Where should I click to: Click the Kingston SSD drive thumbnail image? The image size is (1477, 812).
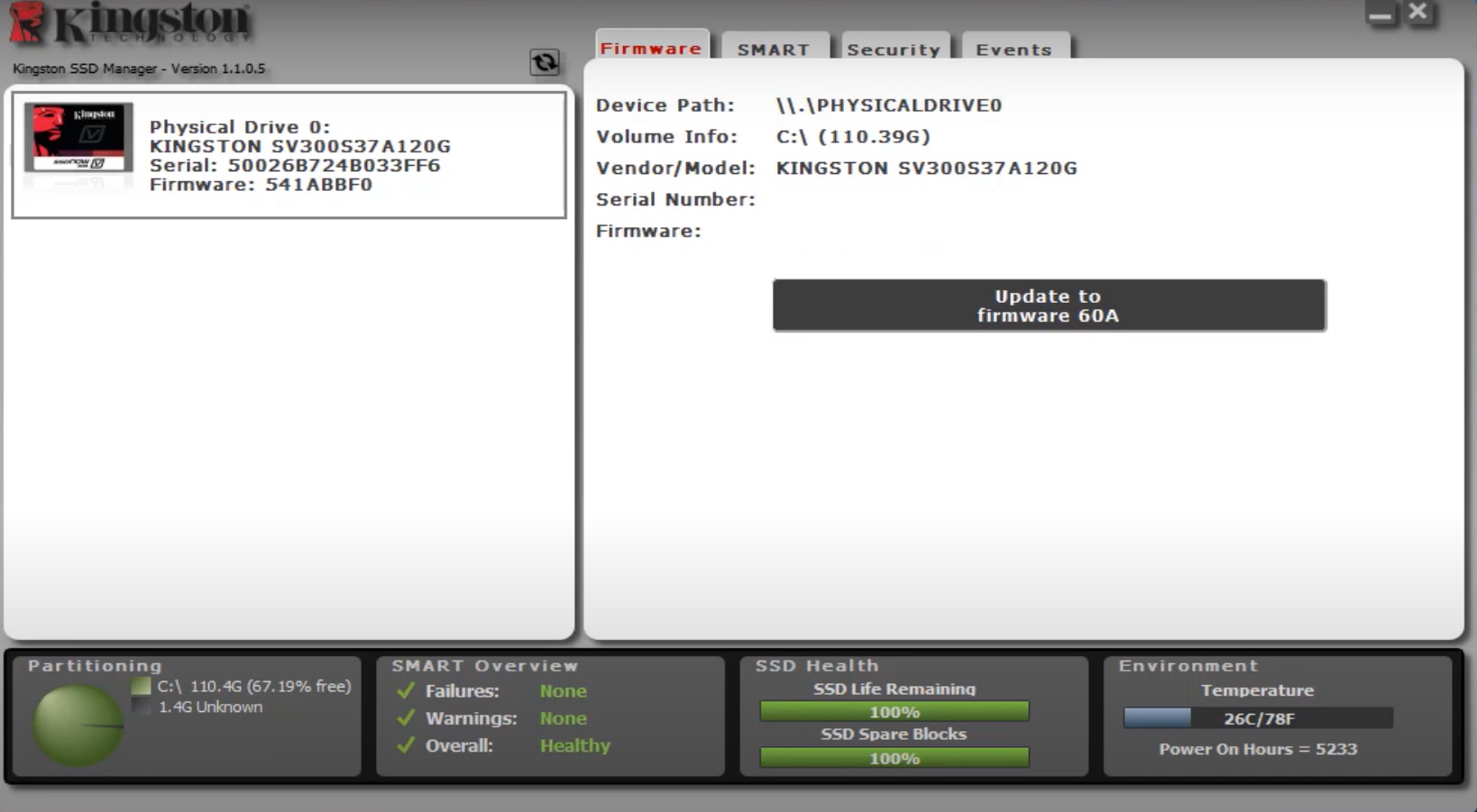[x=78, y=137]
